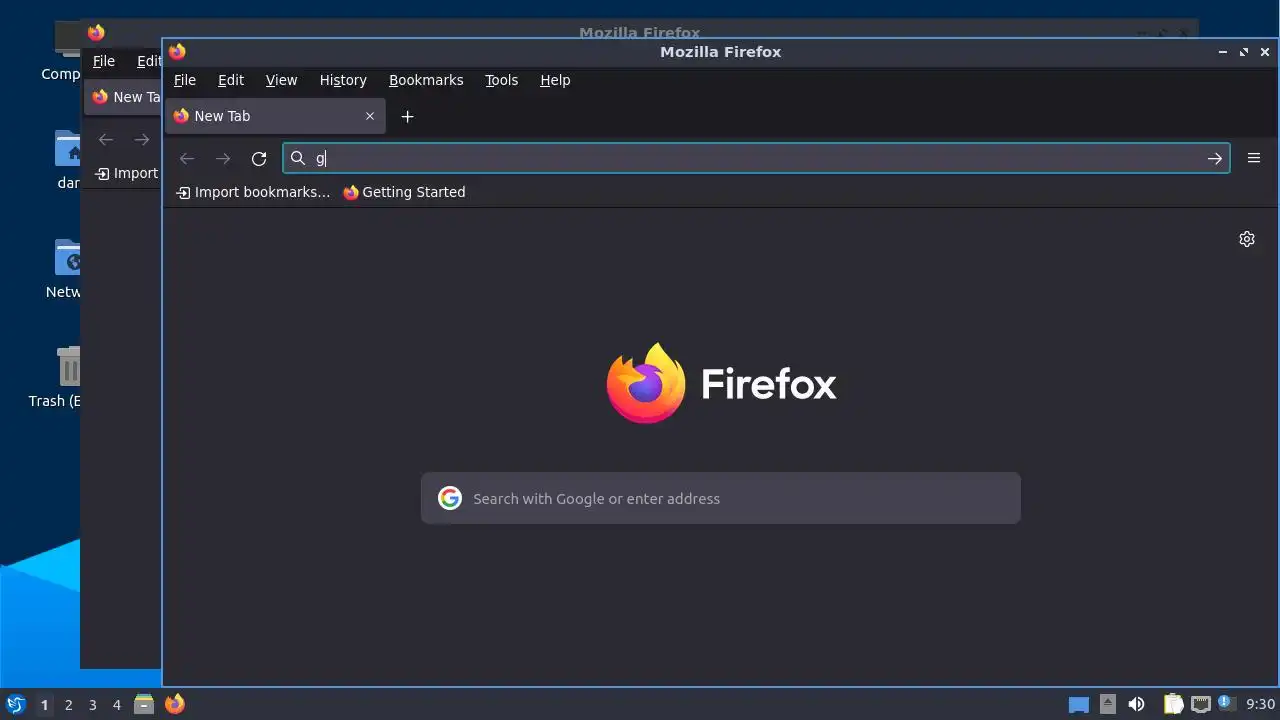
Task: Open new tab page settings gear
Action: [x=1247, y=239]
